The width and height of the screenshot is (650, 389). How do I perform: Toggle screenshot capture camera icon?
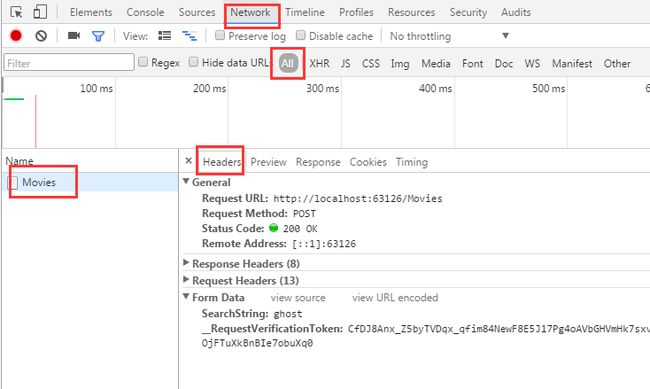[x=74, y=36]
